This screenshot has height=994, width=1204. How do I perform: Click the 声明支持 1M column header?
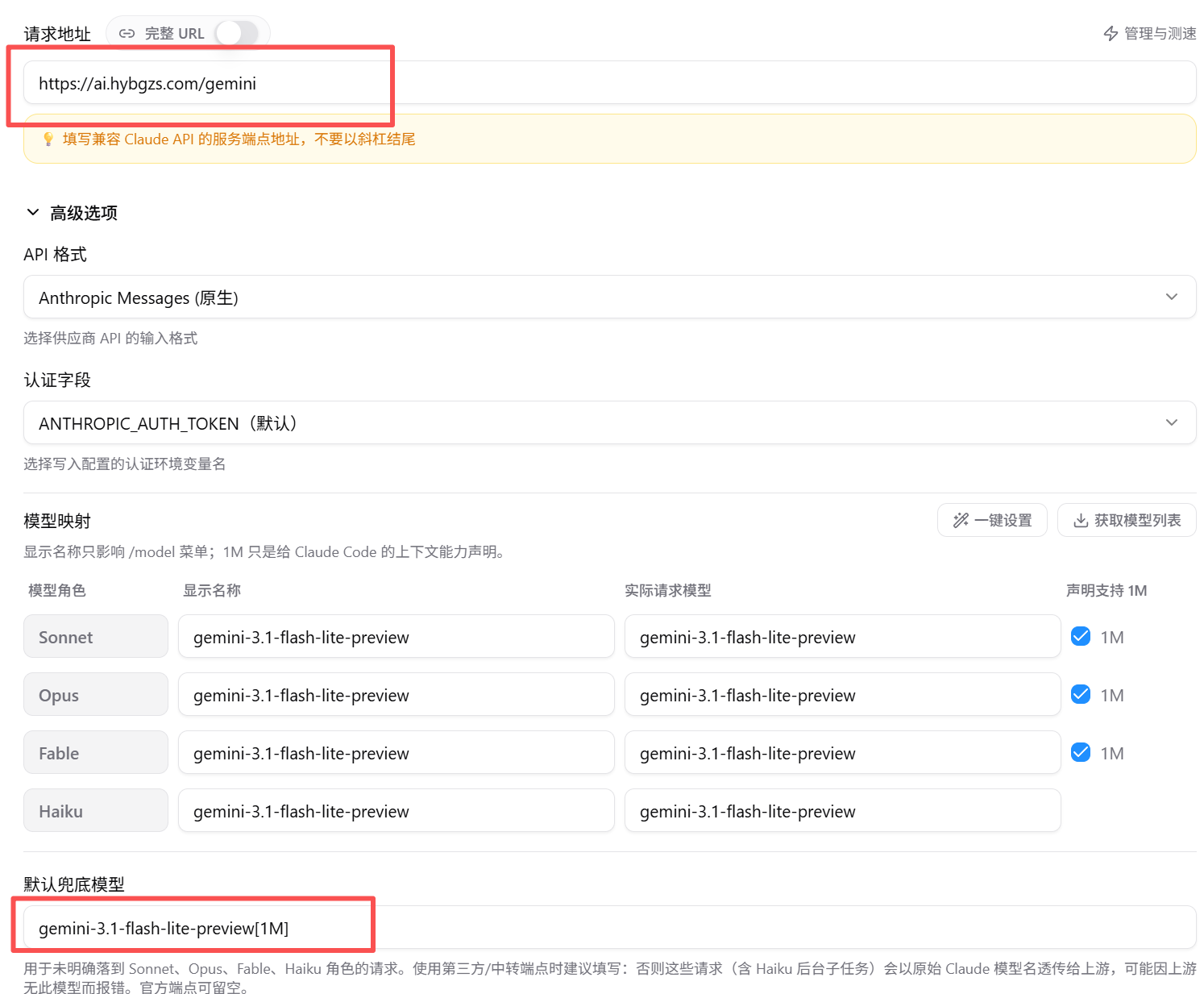pyautogui.click(x=1106, y=590)
